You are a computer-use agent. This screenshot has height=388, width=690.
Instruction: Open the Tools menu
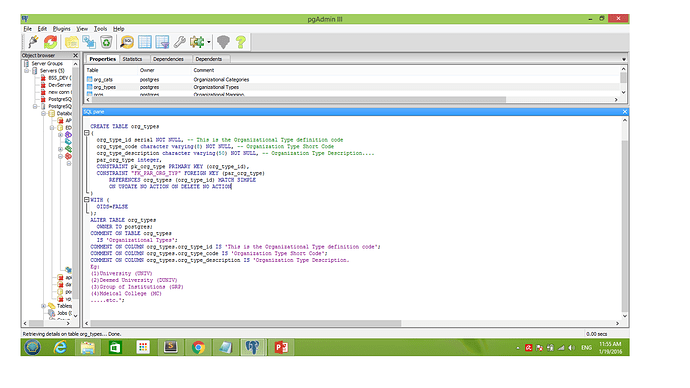(100, 29)
